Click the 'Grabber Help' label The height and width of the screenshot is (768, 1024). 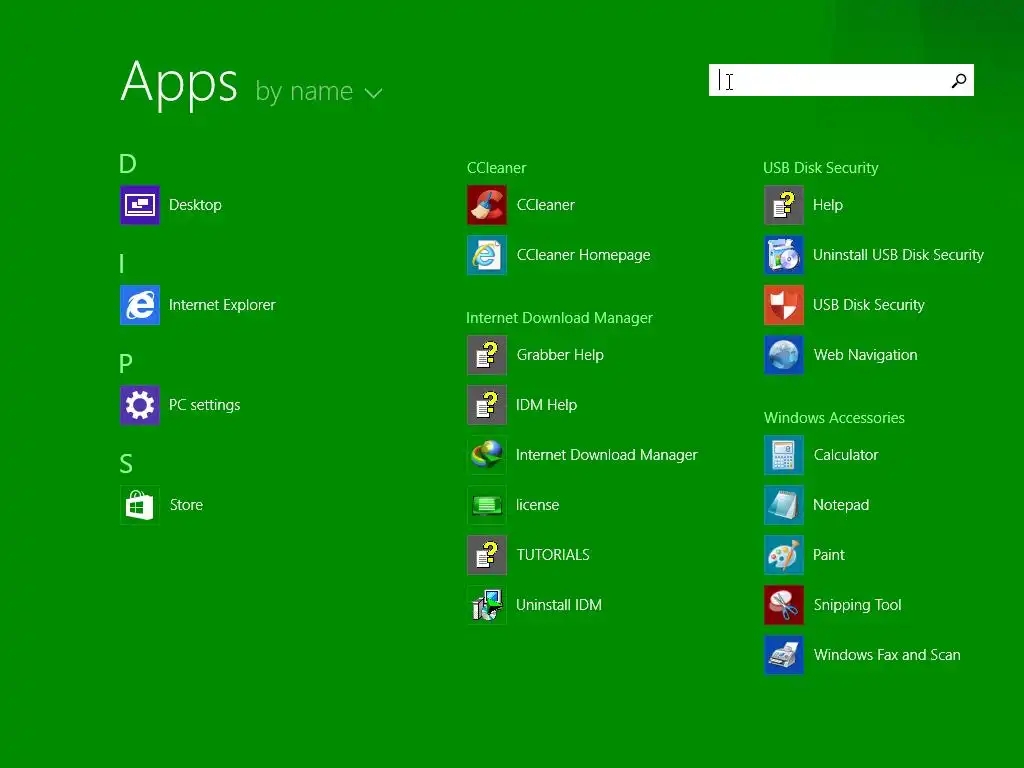point(560,355)
